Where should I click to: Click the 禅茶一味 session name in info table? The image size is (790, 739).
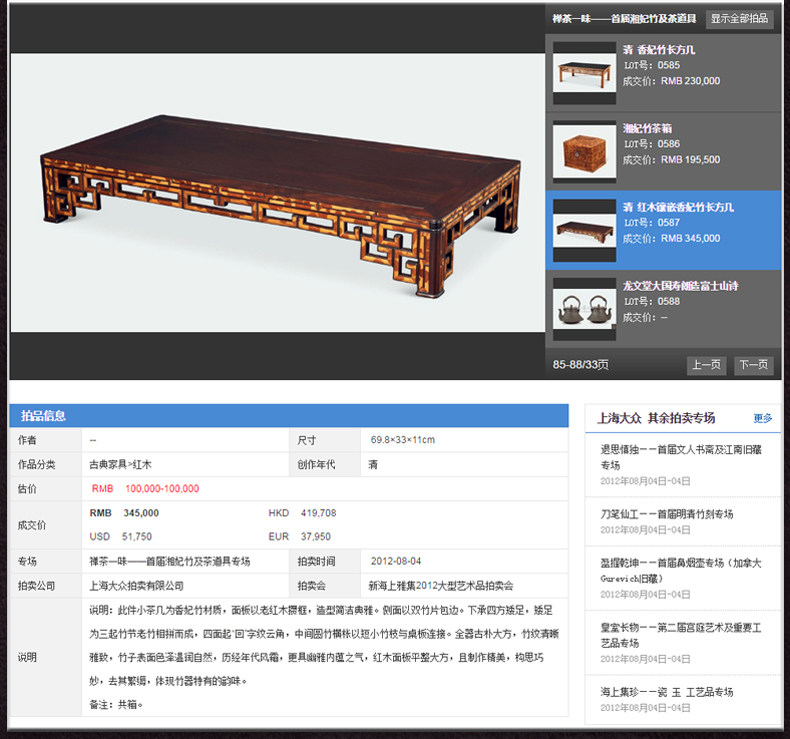point(170,561)
